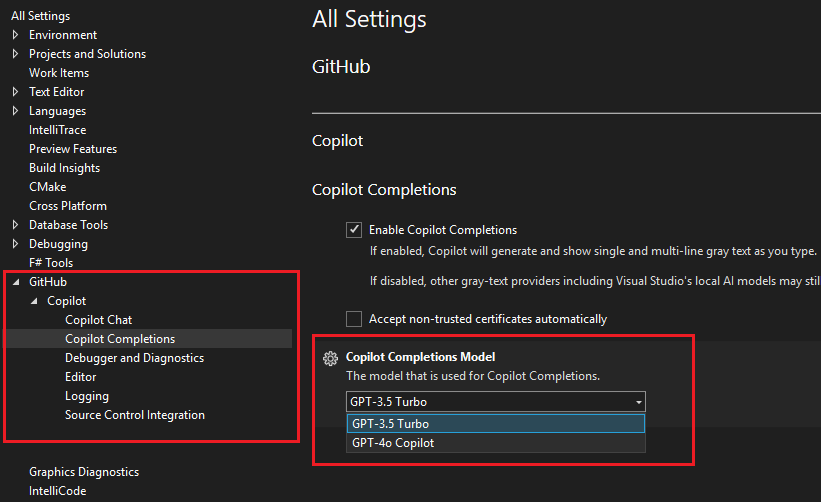
Task: Expand the Text Editor arrow
Action: tap(15, 92)
